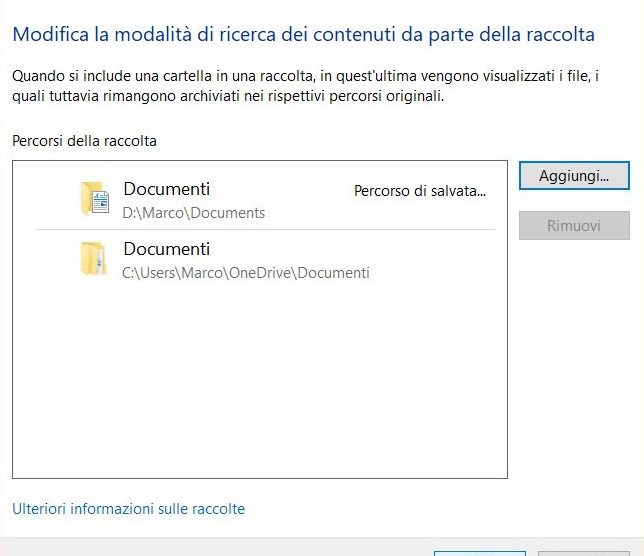Screen dimensions: 644x556
Task: Select the D:\Marco\Documents path text
Action: pyautogui.click(x=194, y=213)
